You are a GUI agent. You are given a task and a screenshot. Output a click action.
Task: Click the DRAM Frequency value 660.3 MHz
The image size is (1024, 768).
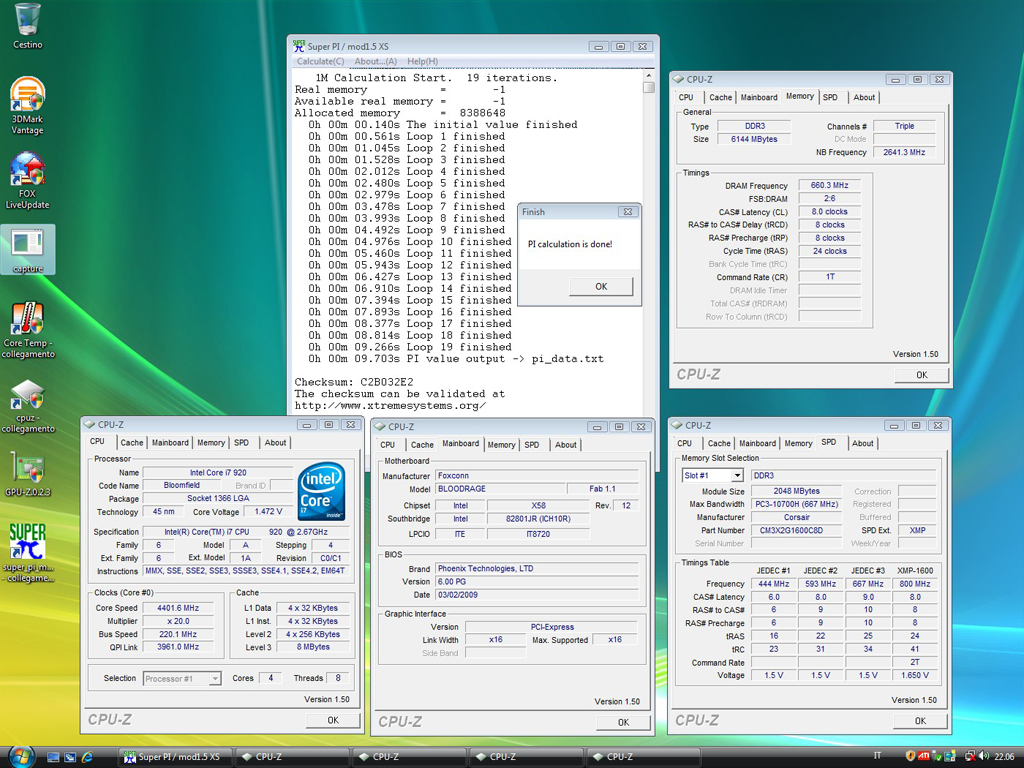tap(829, 185)
